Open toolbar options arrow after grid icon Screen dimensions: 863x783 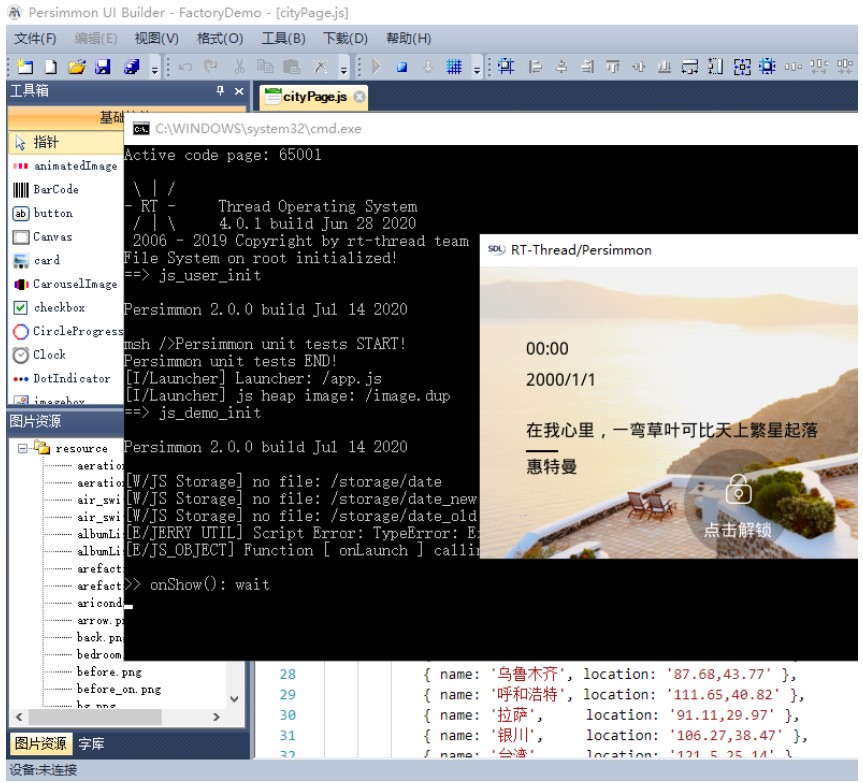click(477, 69)
